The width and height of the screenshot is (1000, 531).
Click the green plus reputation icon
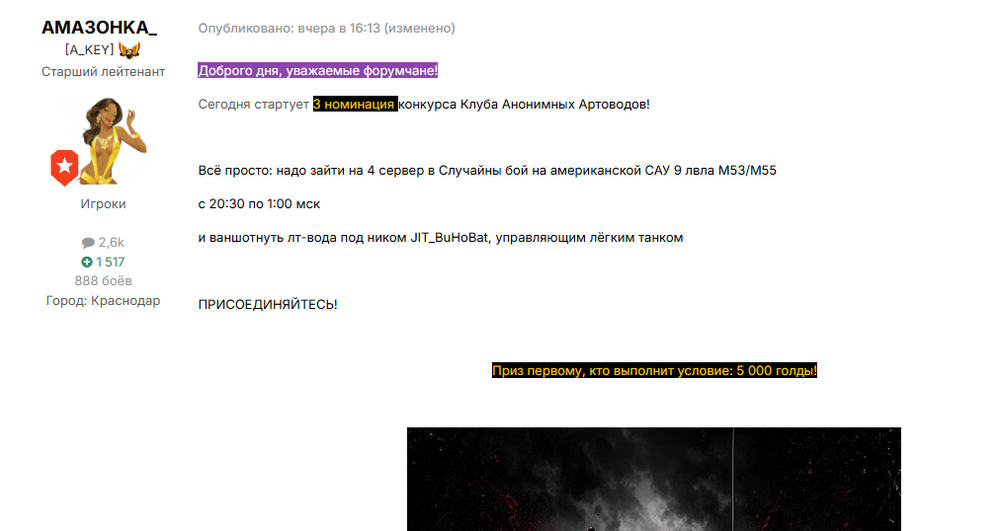(87, 262)
